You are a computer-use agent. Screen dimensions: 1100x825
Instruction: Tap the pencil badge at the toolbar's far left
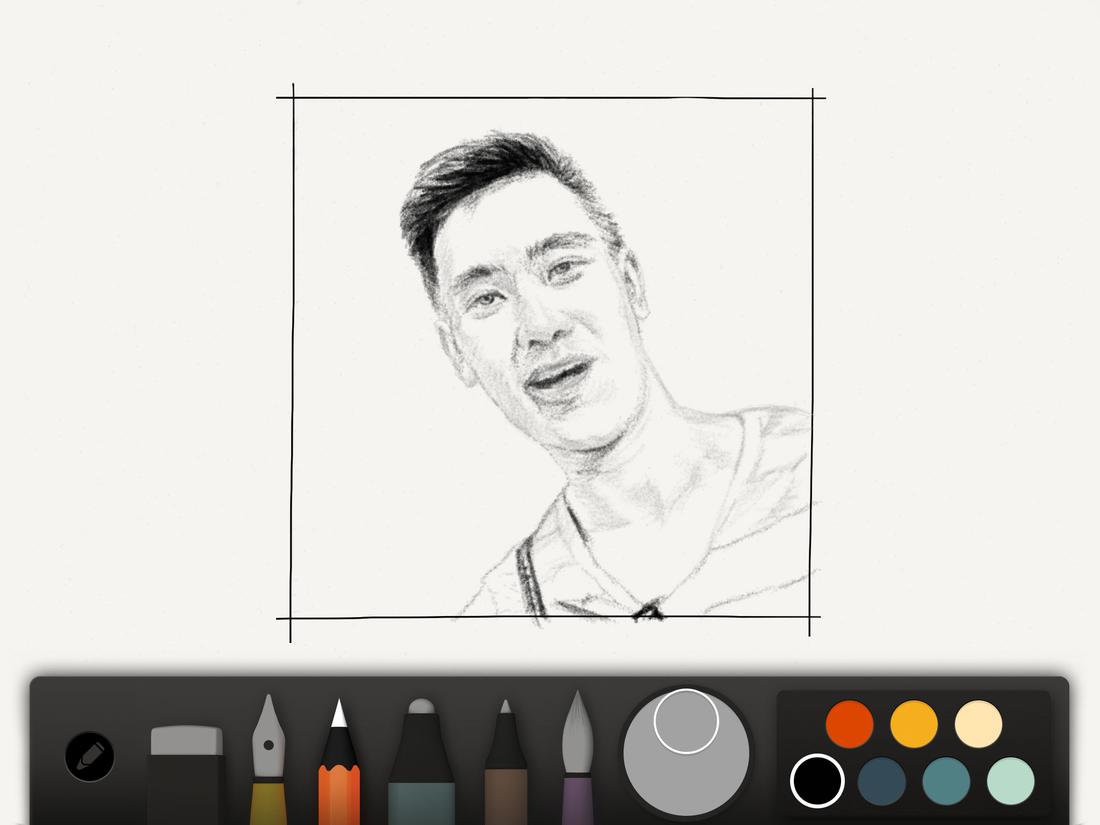88,755
